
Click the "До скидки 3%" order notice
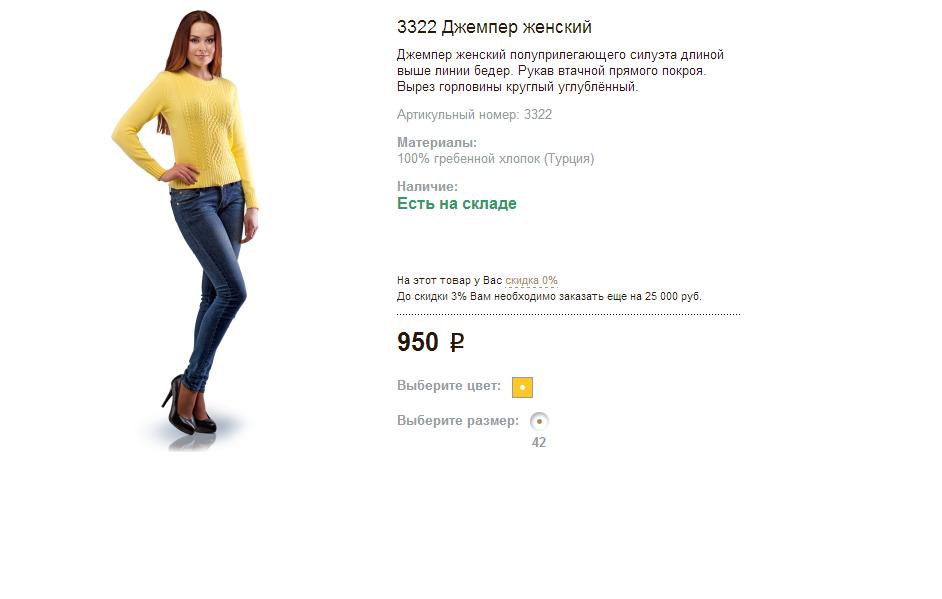[x=548, y=296]
